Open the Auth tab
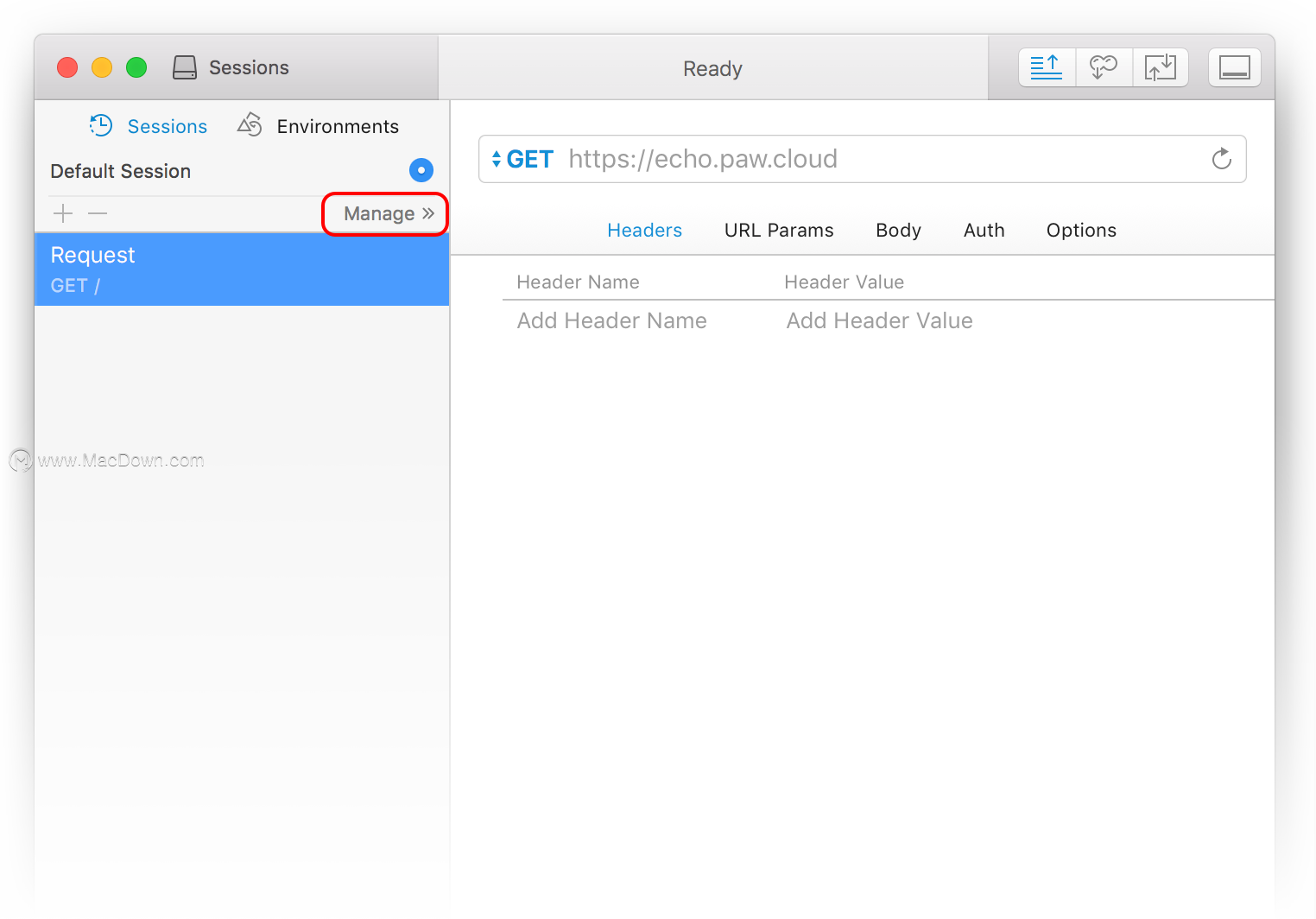 984,230
